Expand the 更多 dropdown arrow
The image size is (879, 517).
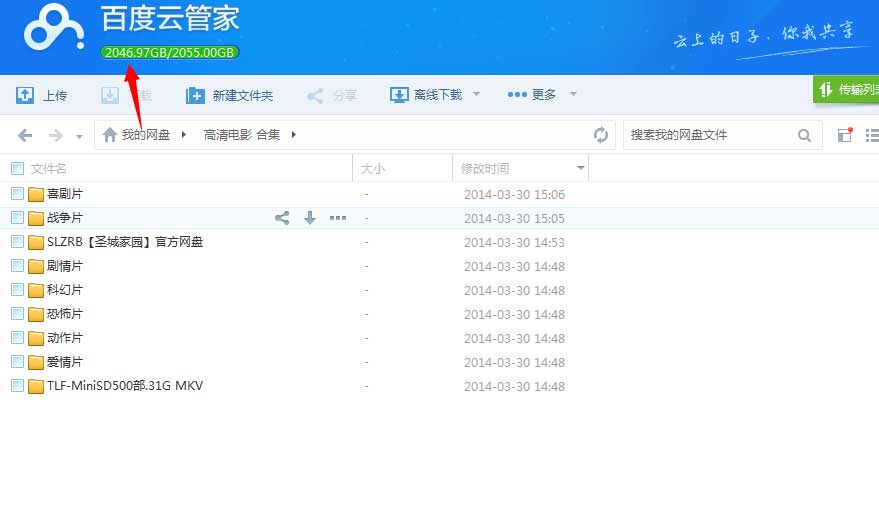pos(573,94)
